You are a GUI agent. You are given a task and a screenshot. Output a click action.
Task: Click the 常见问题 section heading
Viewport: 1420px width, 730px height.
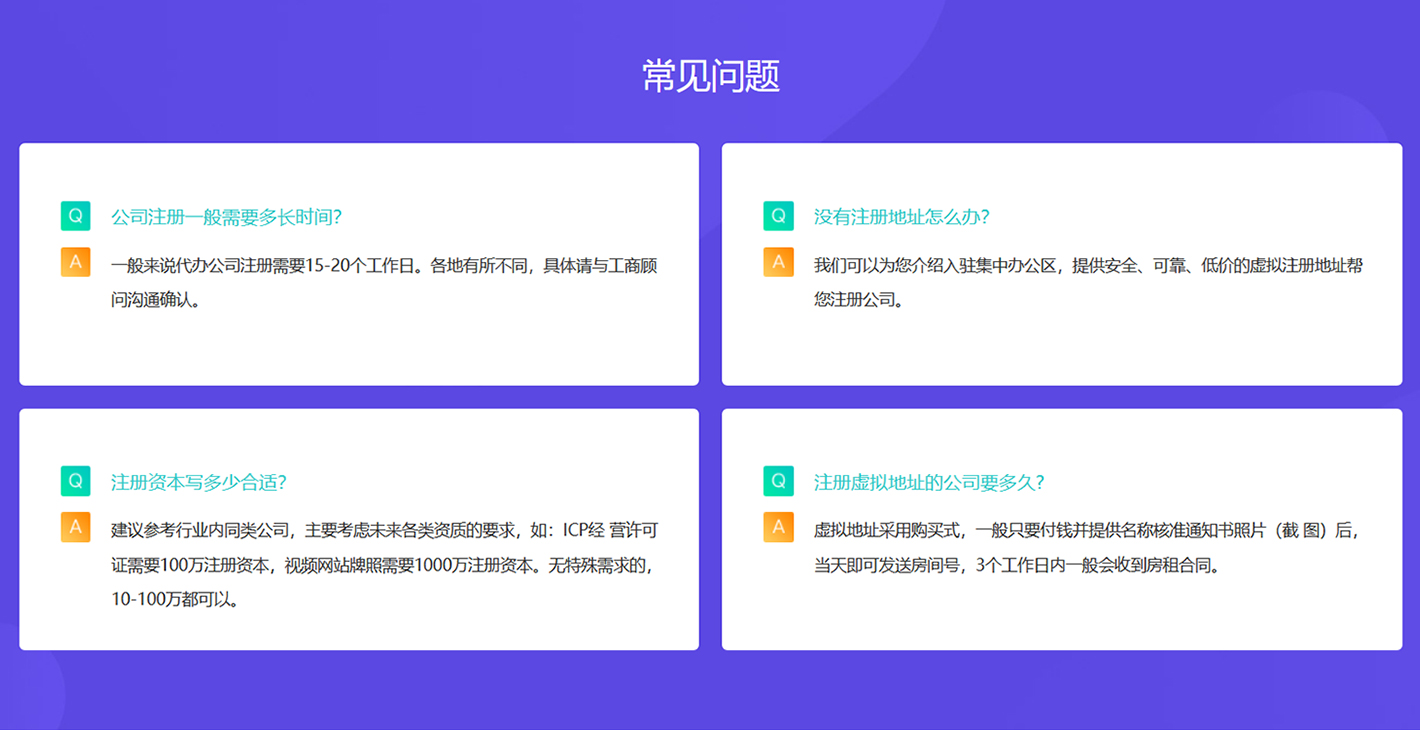[710, 76]
